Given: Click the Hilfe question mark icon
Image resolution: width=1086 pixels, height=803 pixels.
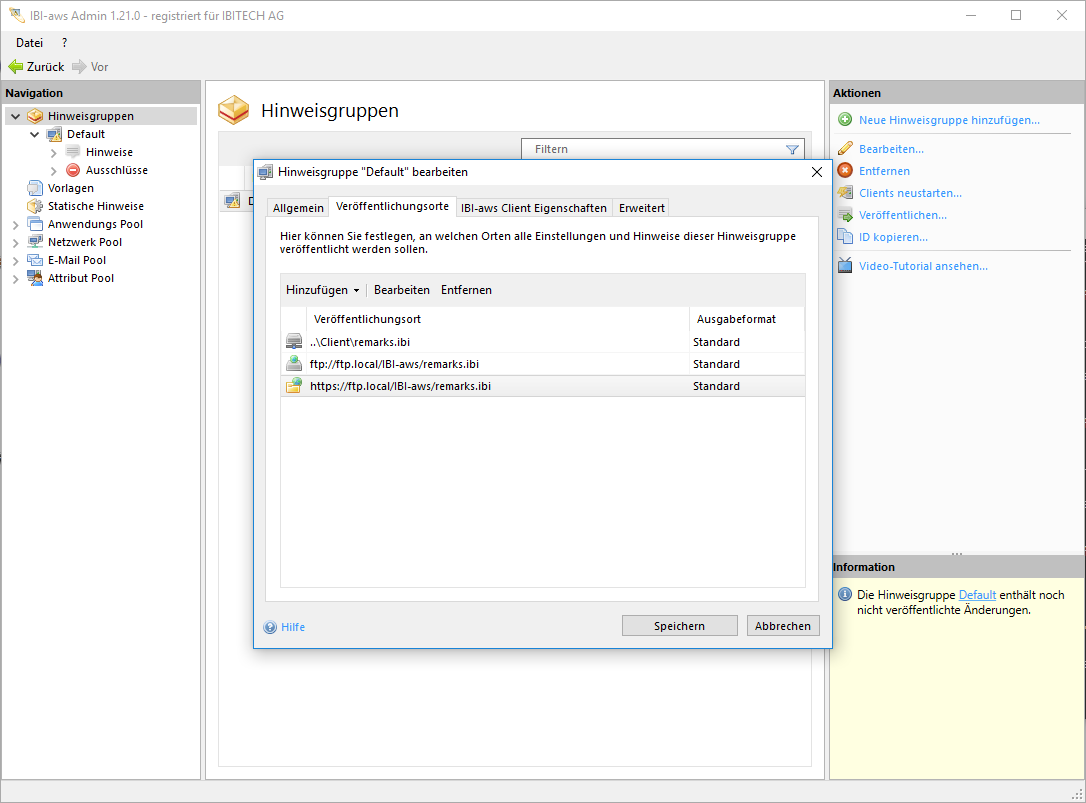Looking at the screenshot, I should [x=270, y=627].
